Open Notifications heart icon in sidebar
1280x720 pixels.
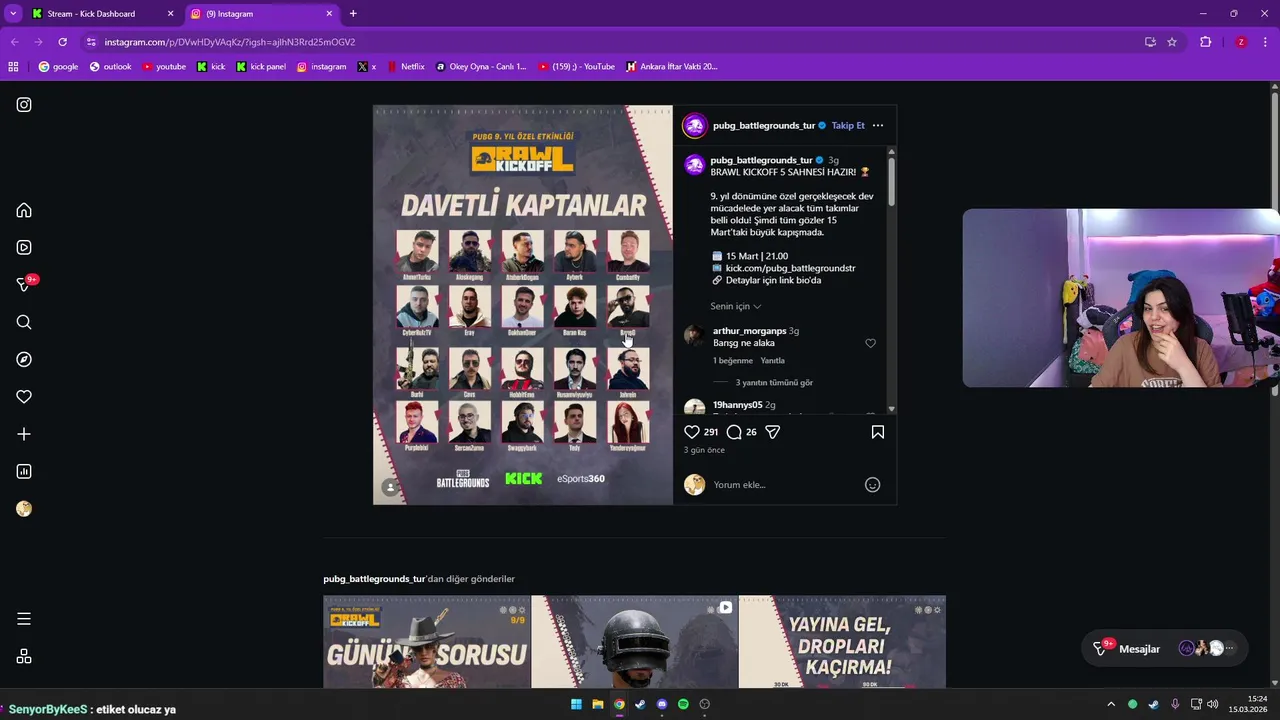pyautogui.click(x=24, y=397)
